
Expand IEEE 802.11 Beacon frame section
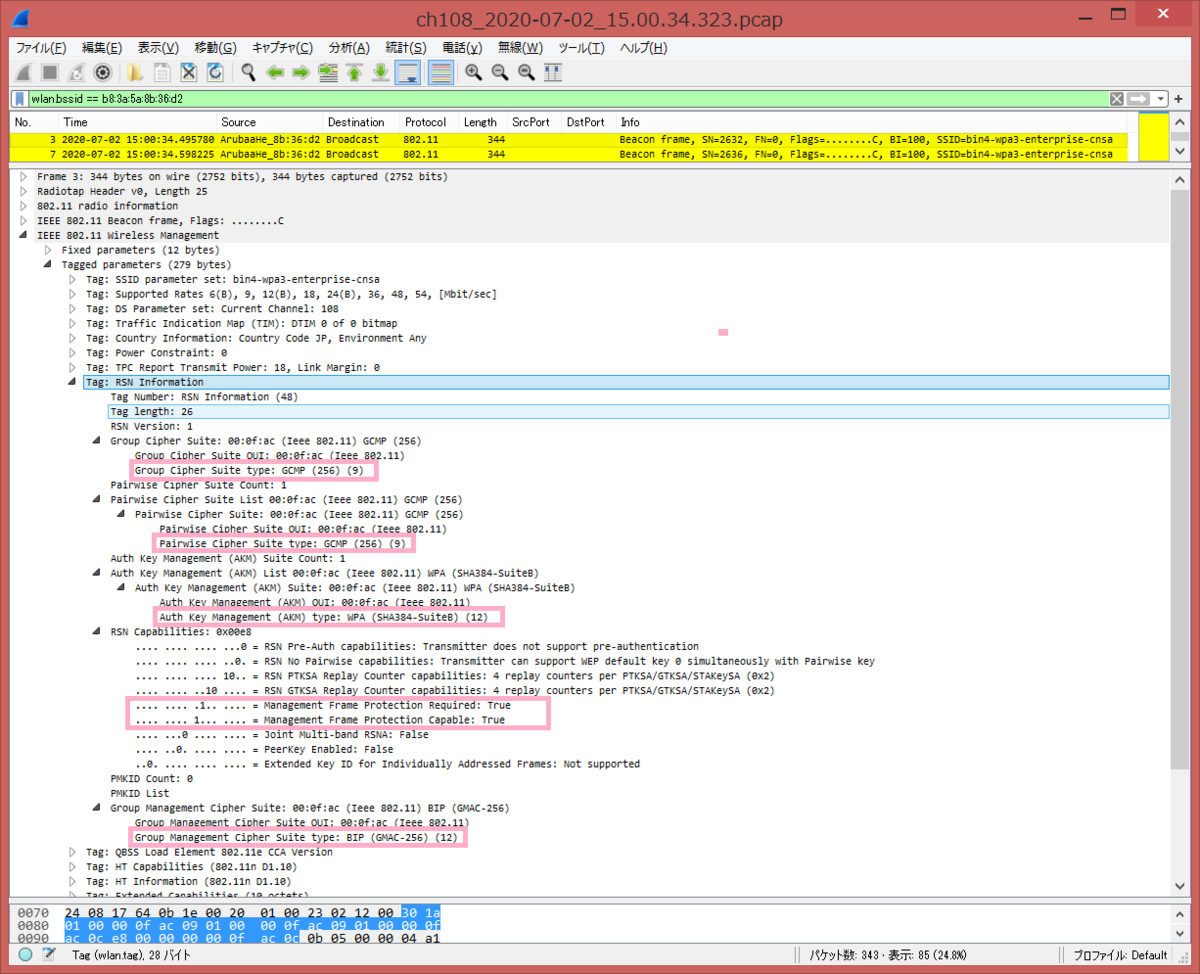[x=24, y=220]
